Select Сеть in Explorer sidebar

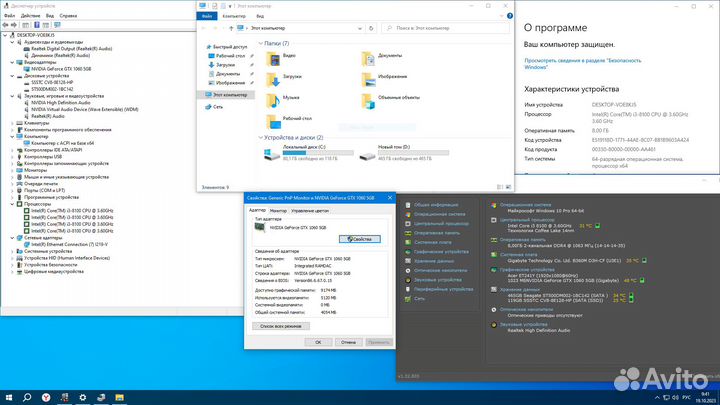[x=218, y=107]
